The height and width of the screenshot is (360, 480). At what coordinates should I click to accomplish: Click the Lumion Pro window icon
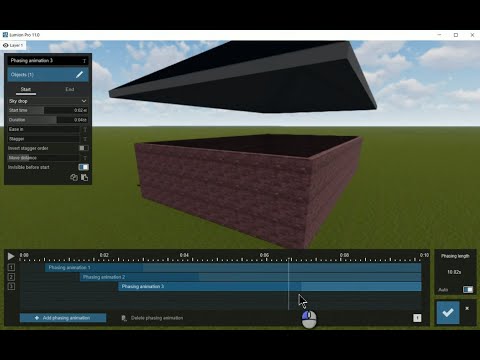[5, 35]
